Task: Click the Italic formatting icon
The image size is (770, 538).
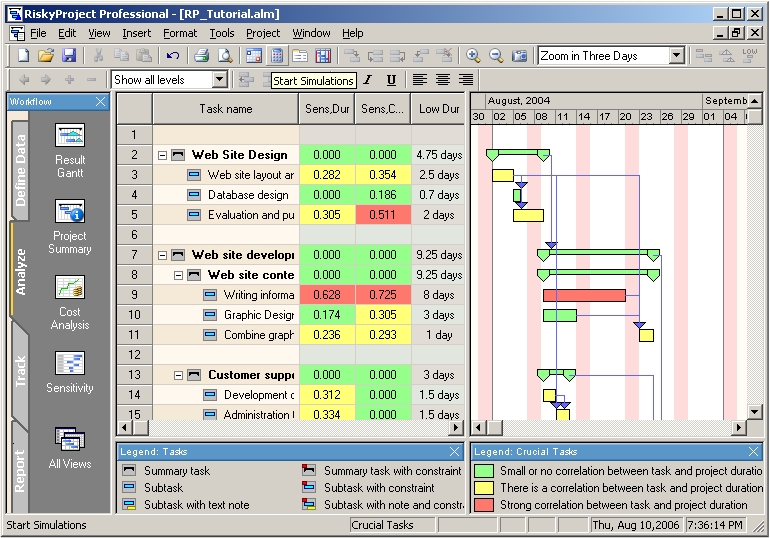Action: click(368, 80)
